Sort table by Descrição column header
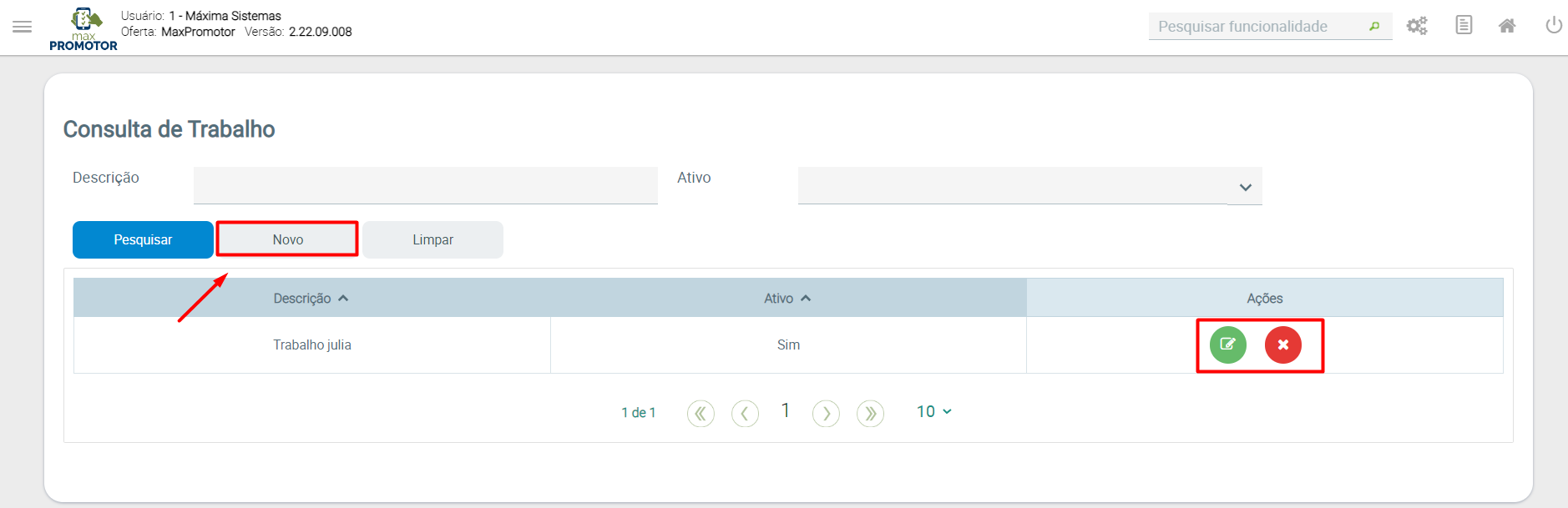The width and height of the screenshot is (1568, 508). 311,298
